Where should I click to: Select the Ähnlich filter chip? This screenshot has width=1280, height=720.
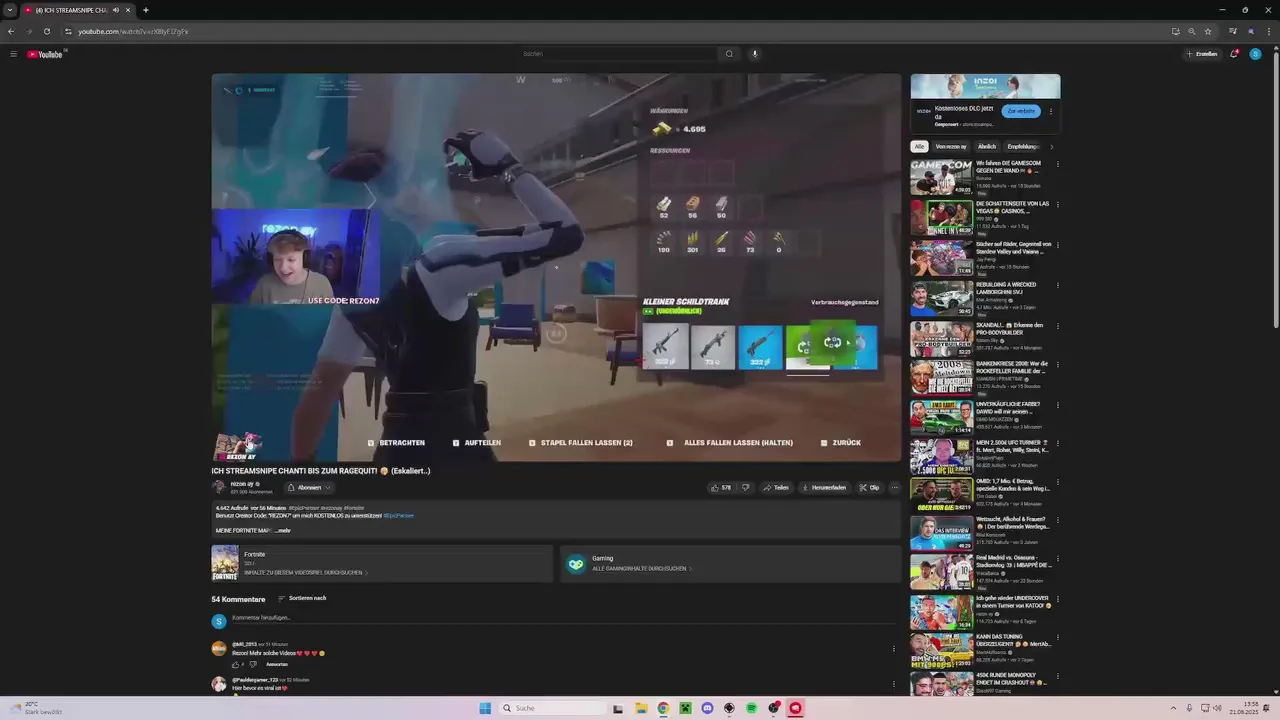pyautogui.click(x=987, y=146)
